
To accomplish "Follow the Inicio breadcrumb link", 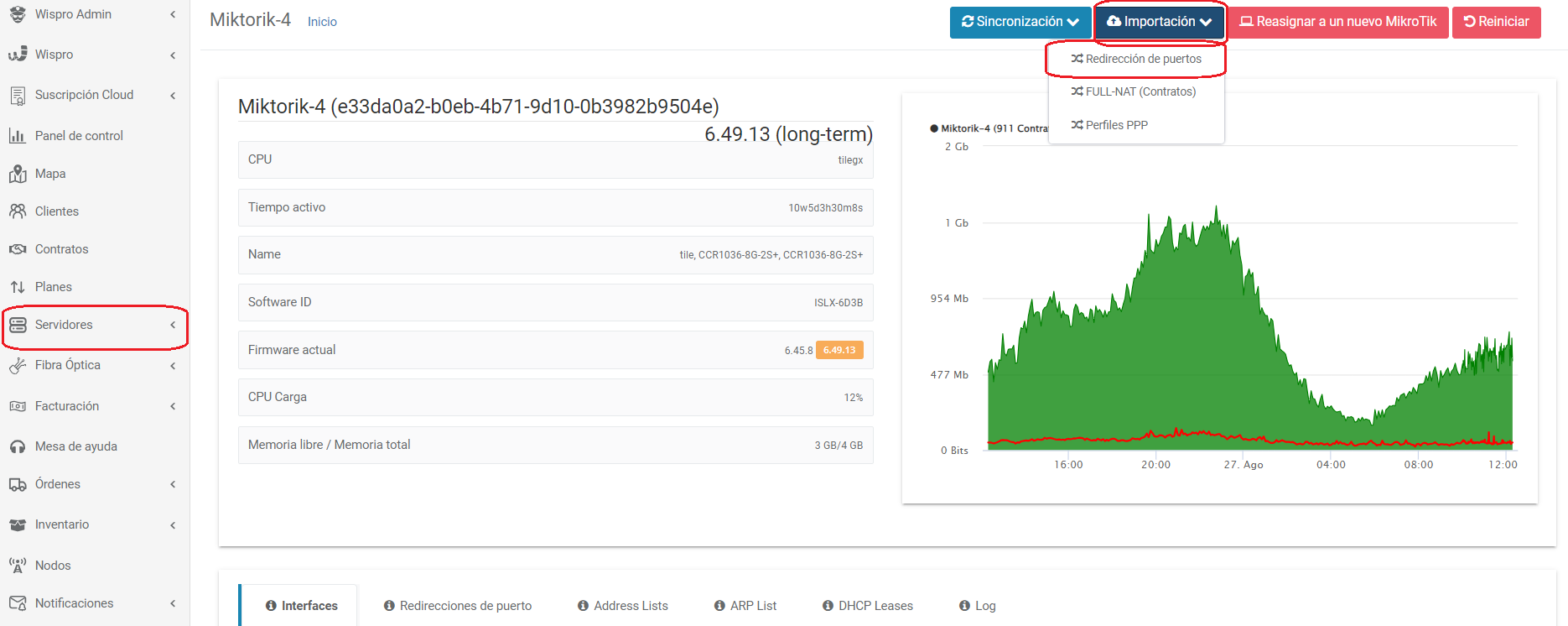I will tap(322, 22).
